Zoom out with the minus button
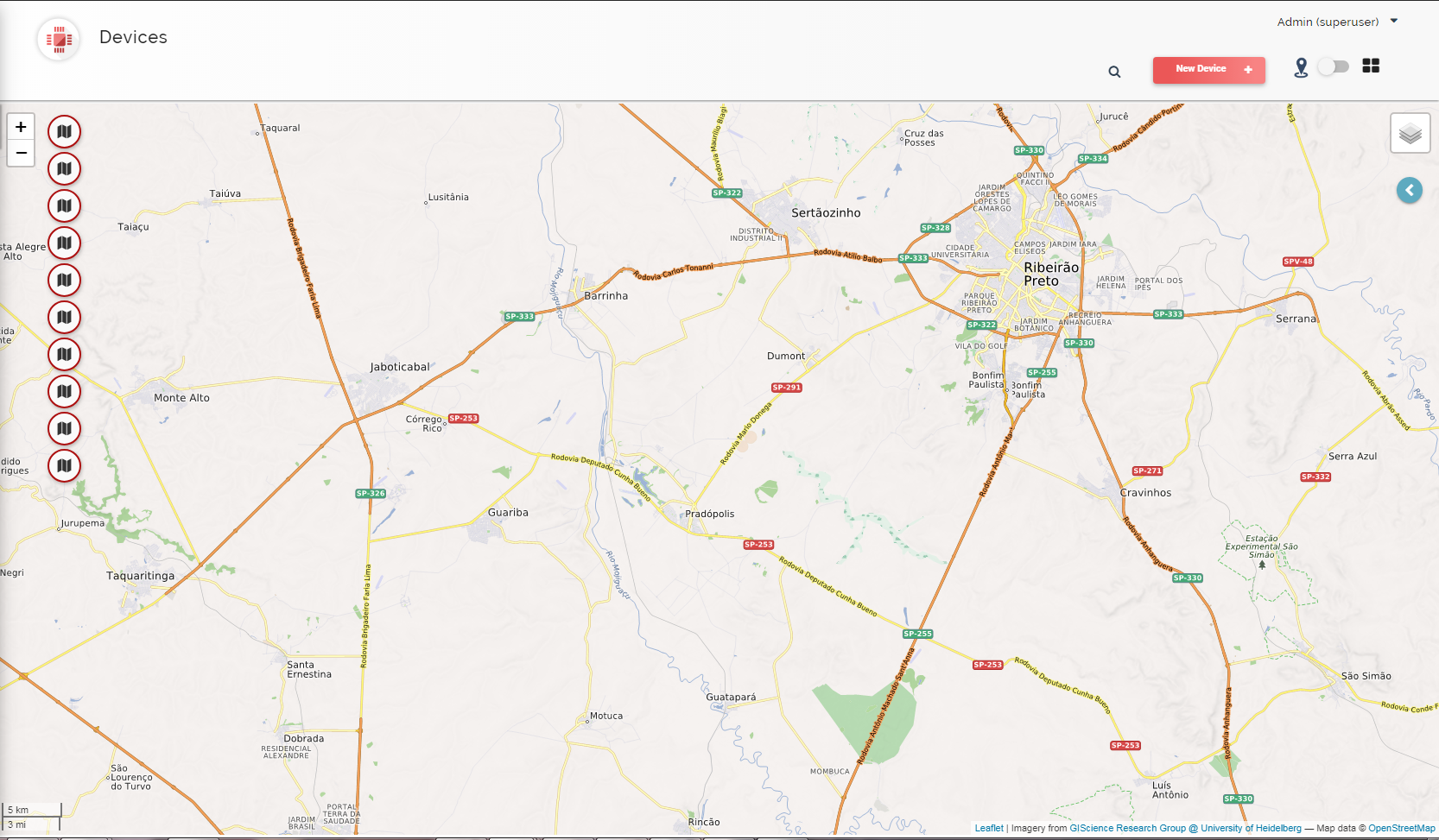This screenshot has height=840, width=1439. (x=20, y=153)
